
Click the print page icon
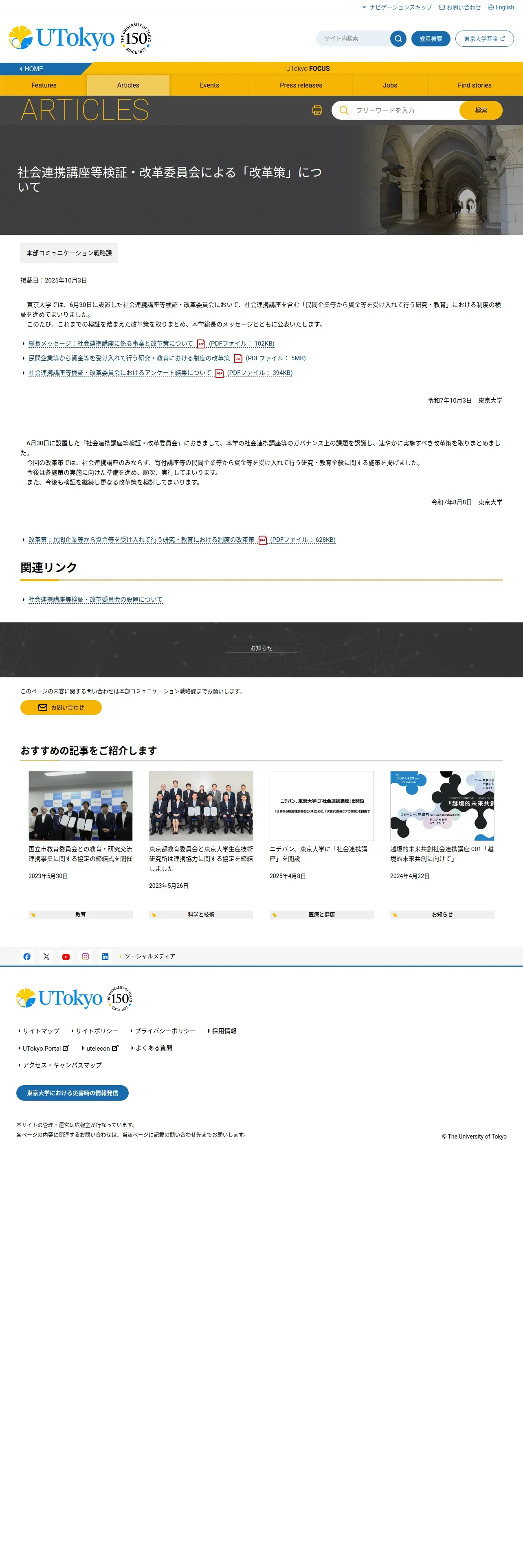pos(317,110)
